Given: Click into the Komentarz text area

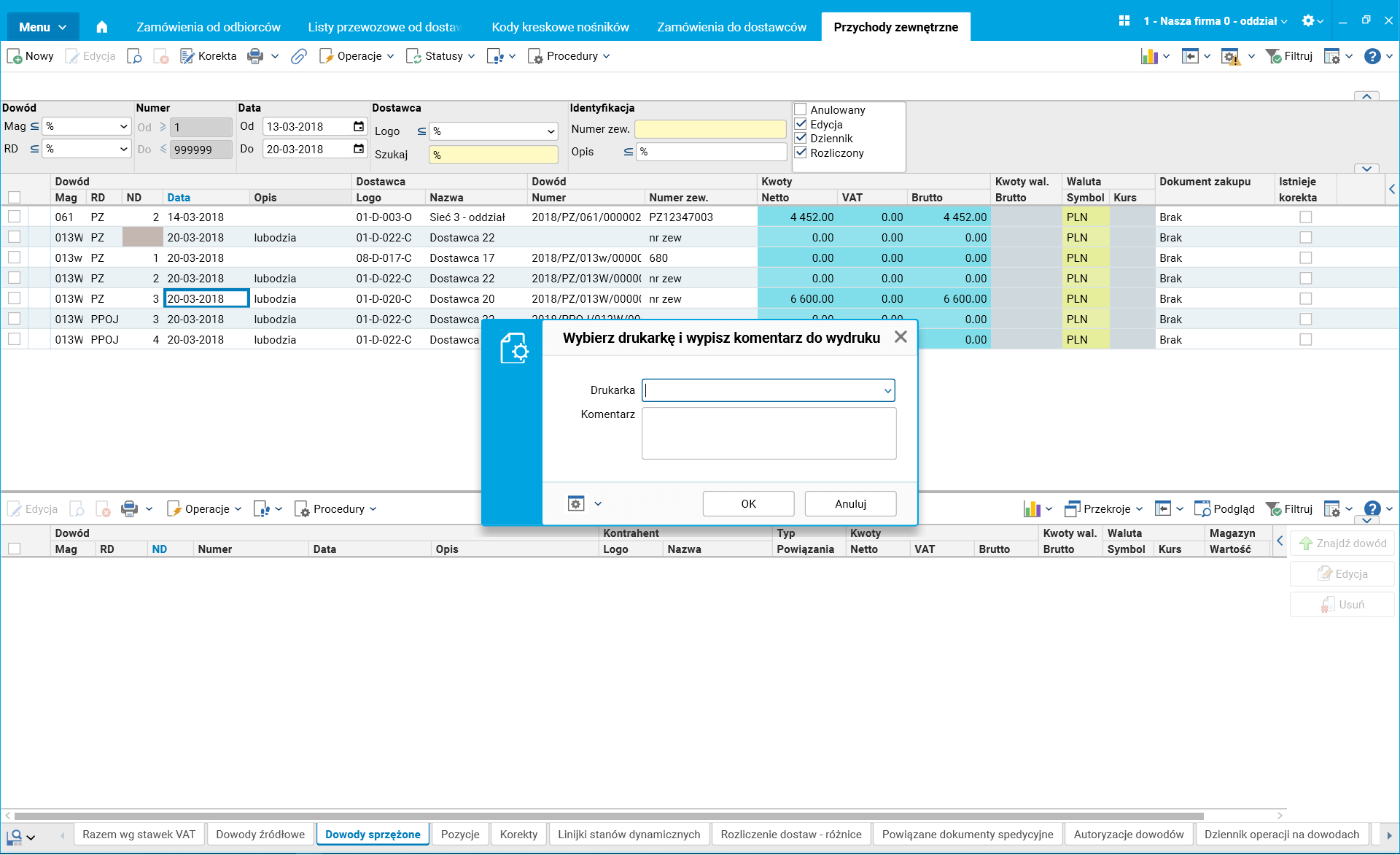Looking at the screenshot, I should (769, 433).
